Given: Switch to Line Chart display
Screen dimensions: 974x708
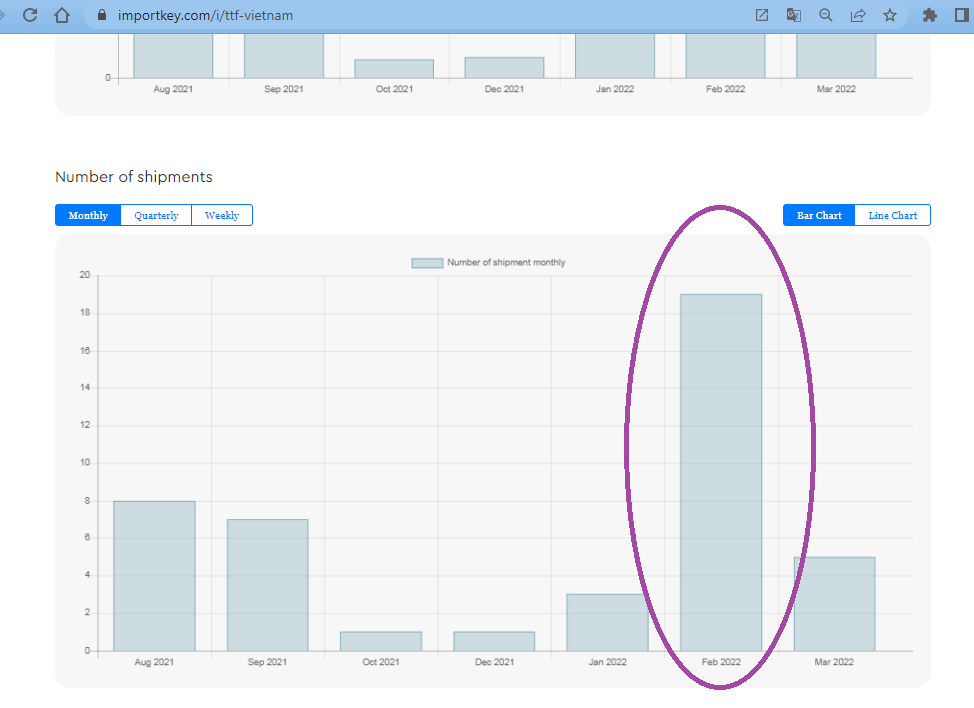Looking at the screenshot, I should pyautogui.click(x=893, y=215).
